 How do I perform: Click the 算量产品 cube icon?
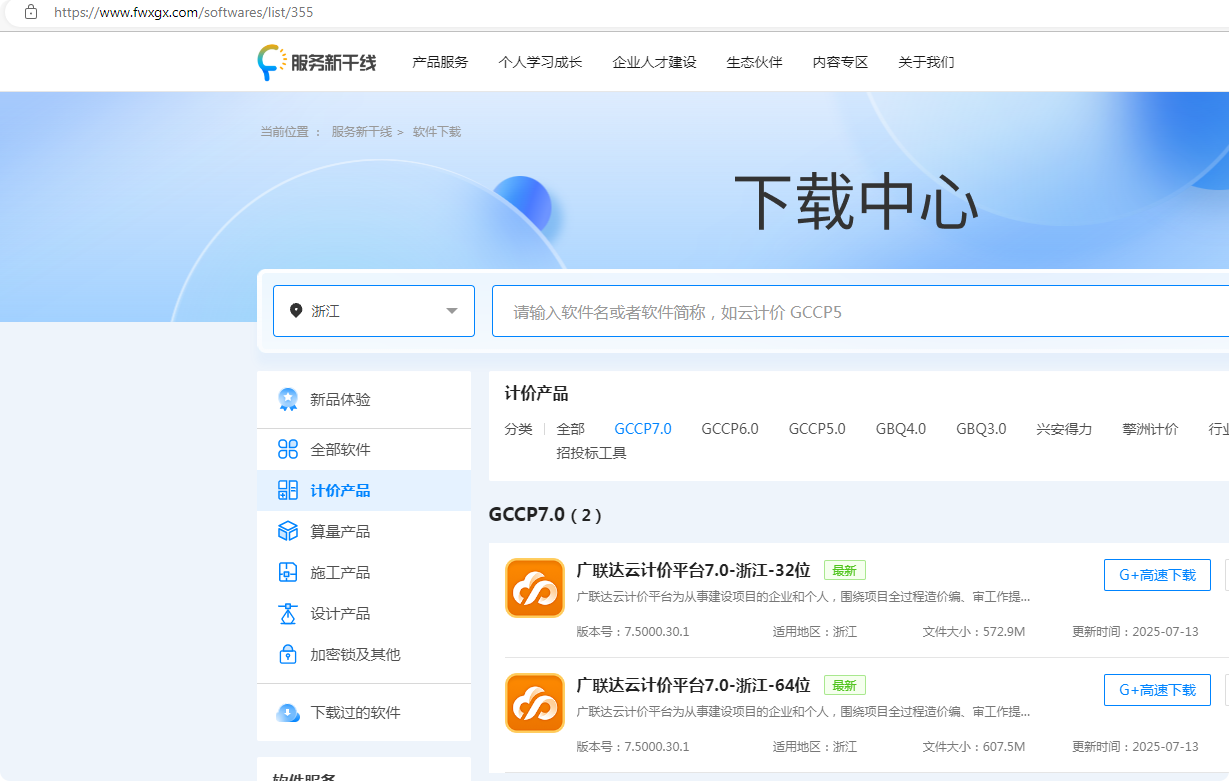click(288, 532)
